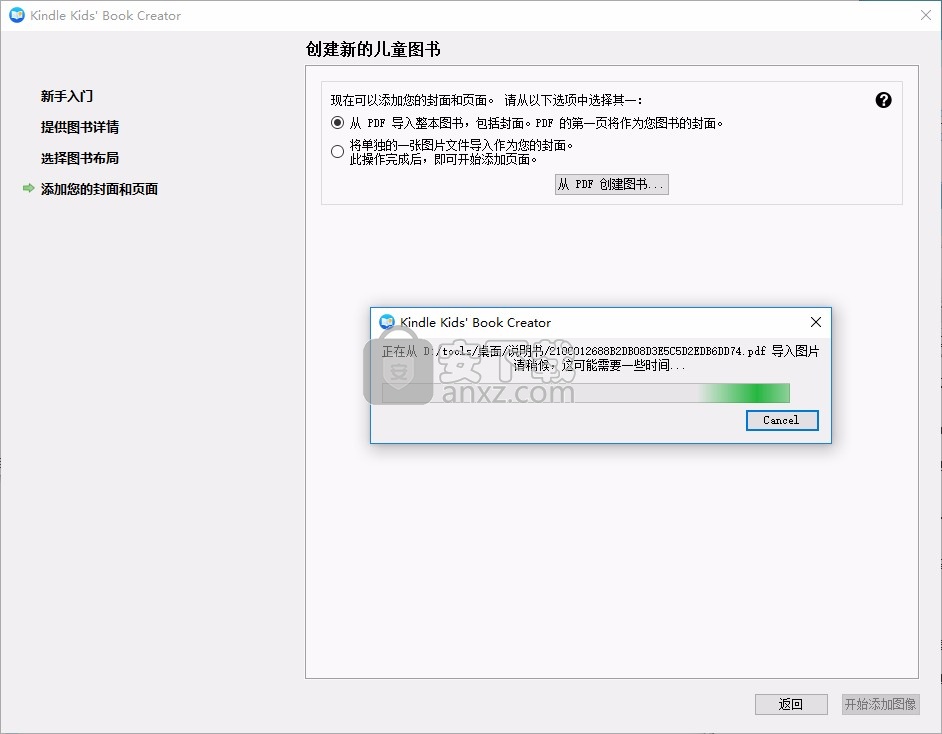Click 从 PDF 创建图书 button
The width and height of the screenshot is (942, 734).
(612, 184)
